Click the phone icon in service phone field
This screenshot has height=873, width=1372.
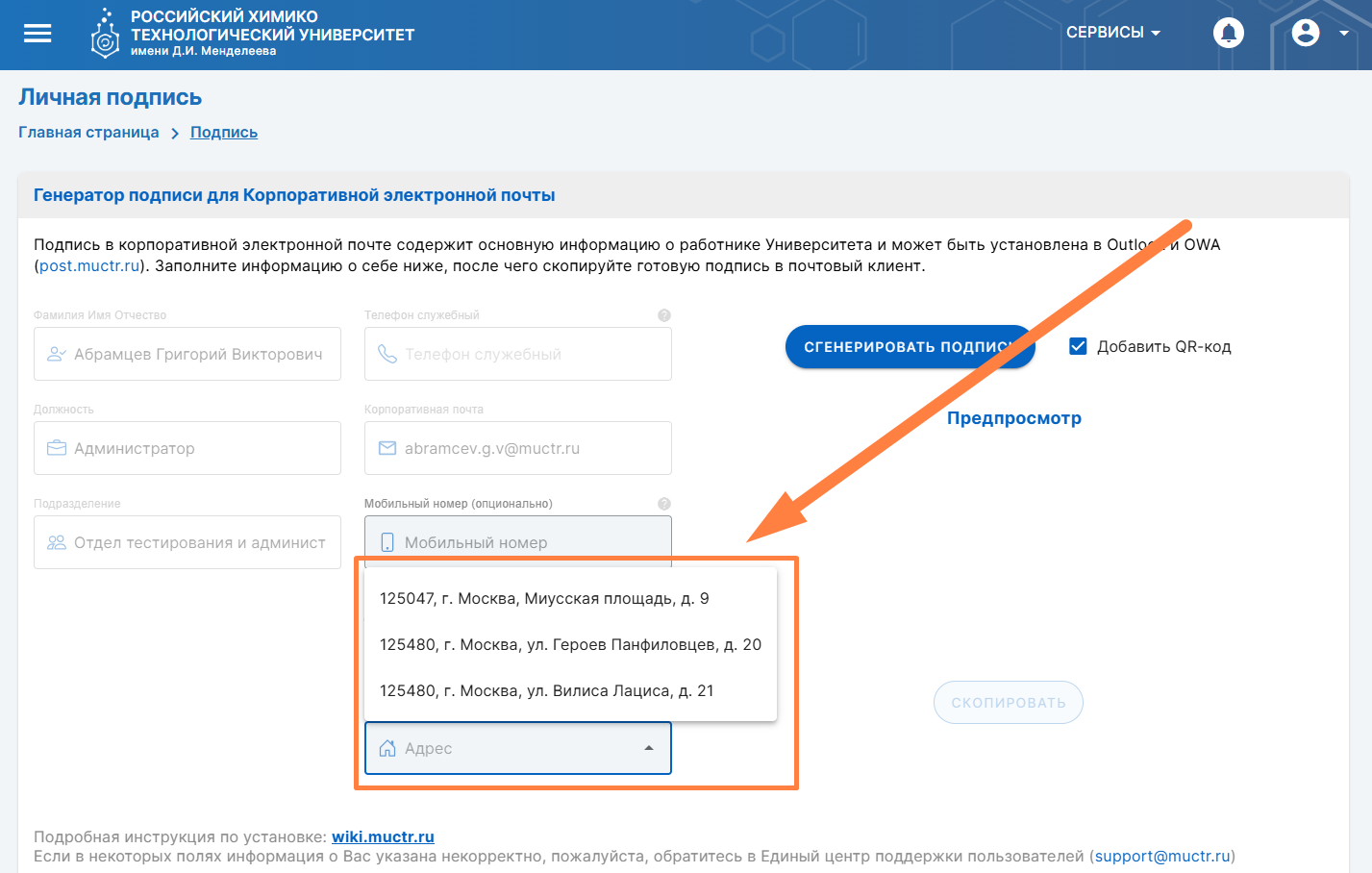click(x=387, y=354)
